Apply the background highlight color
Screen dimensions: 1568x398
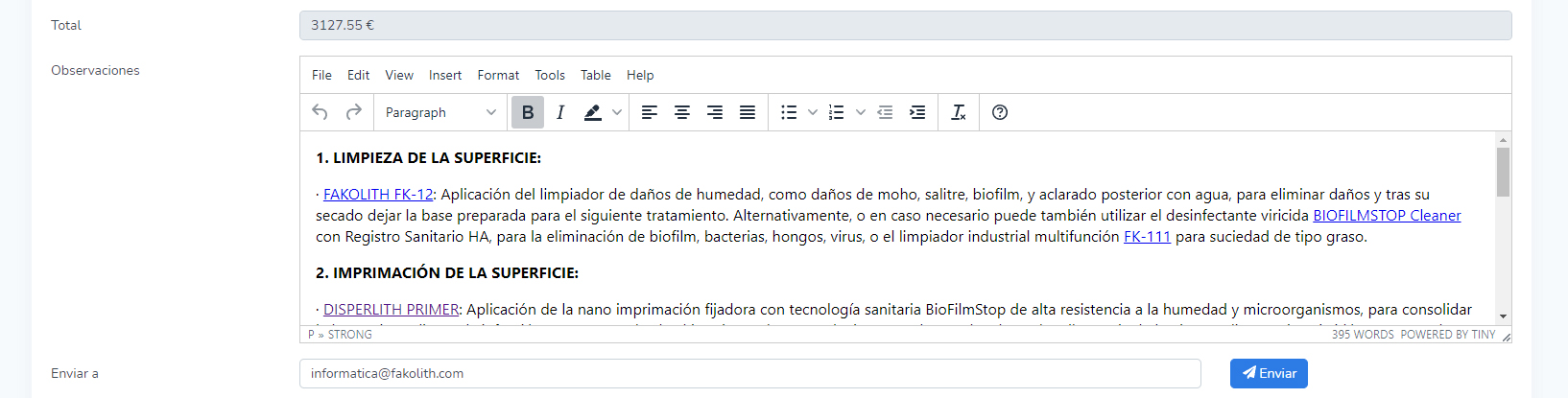tap(593, 112)
